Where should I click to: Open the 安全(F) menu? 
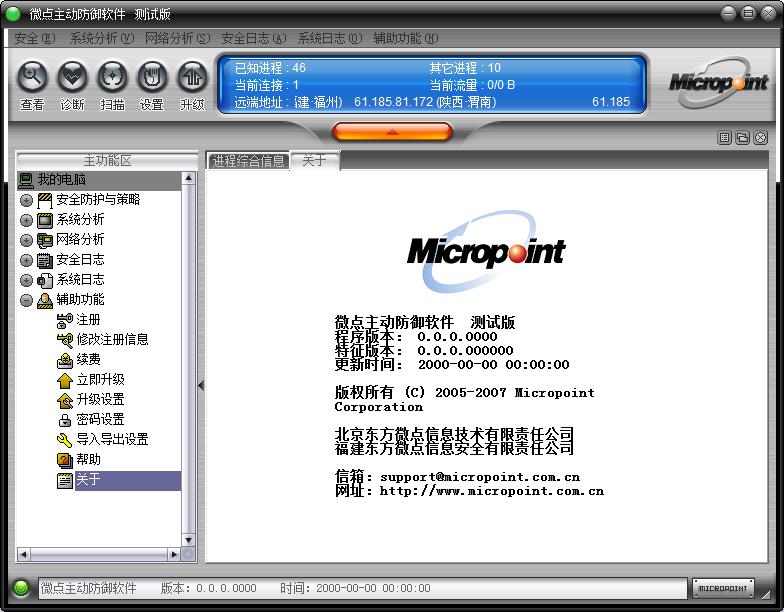point(34,38)
